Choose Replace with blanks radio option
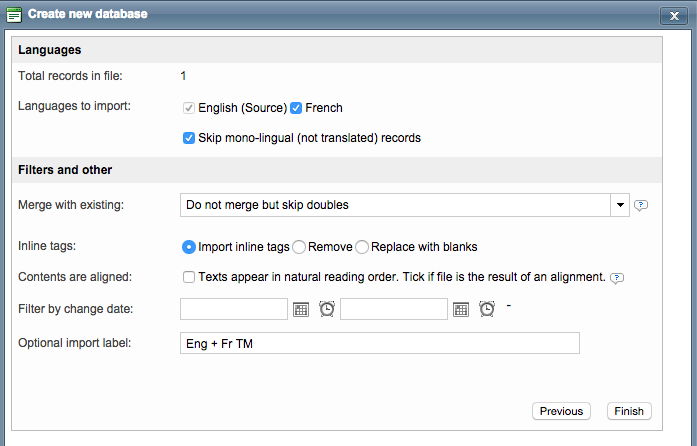 click(362, 247)
